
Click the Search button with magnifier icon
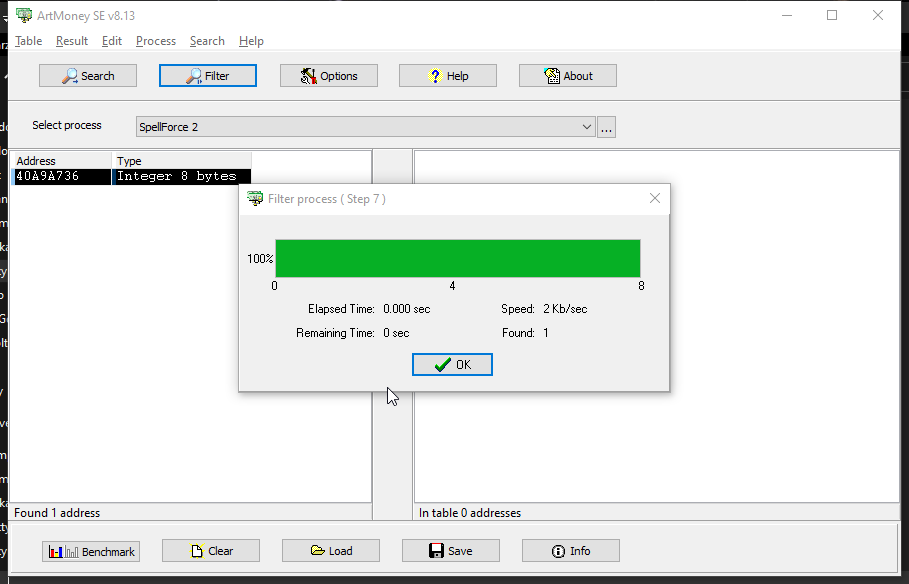pyautogui.click(x=88, y=76)
